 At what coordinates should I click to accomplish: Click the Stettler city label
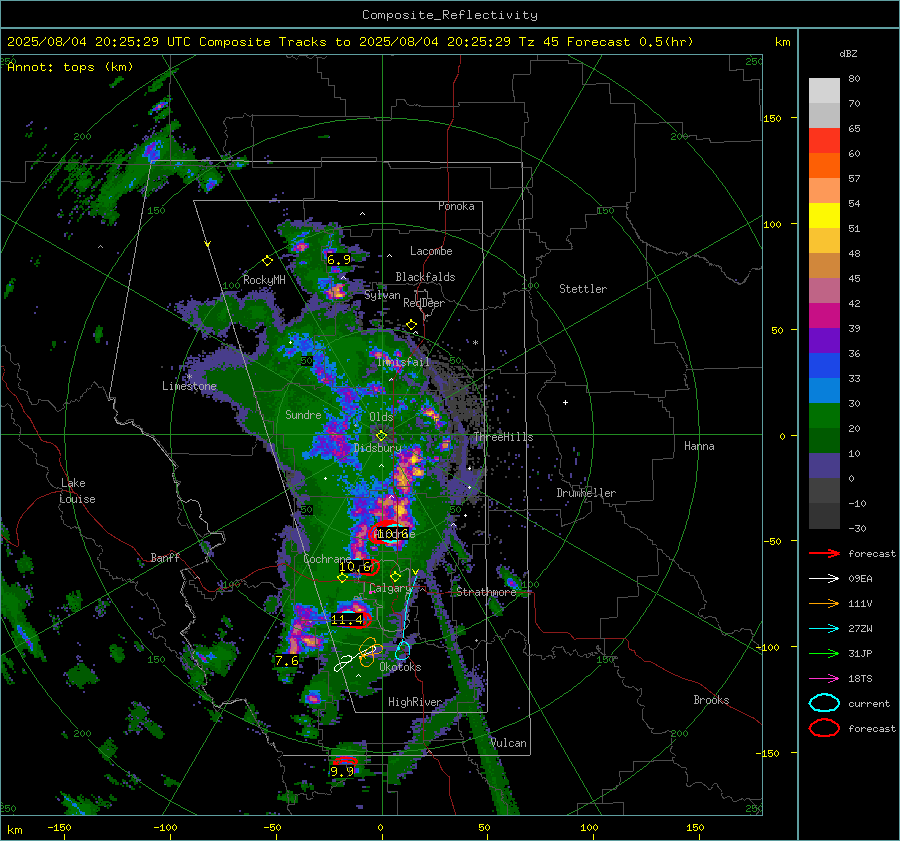(x=583, y=289)
